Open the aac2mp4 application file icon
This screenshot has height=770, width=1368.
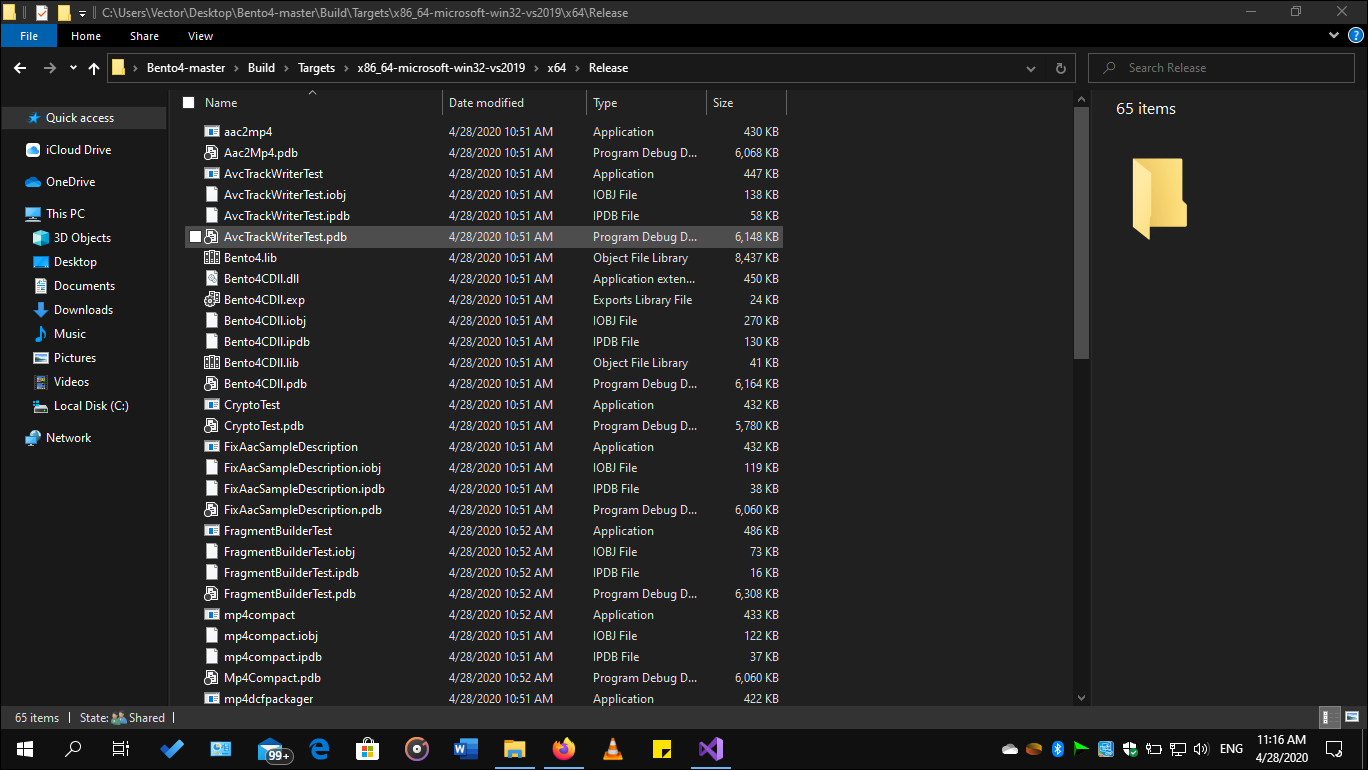[211, 132]
